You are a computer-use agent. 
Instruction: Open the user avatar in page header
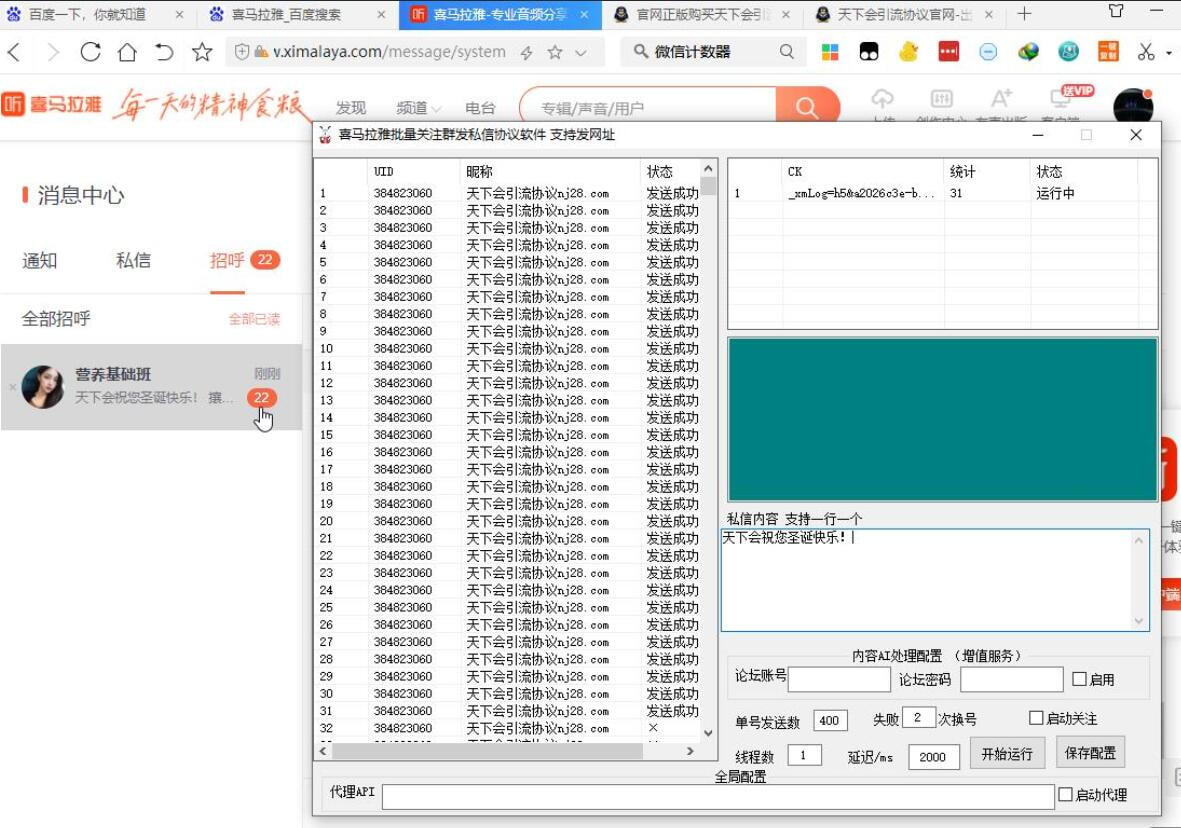[x=1133, y=106]
